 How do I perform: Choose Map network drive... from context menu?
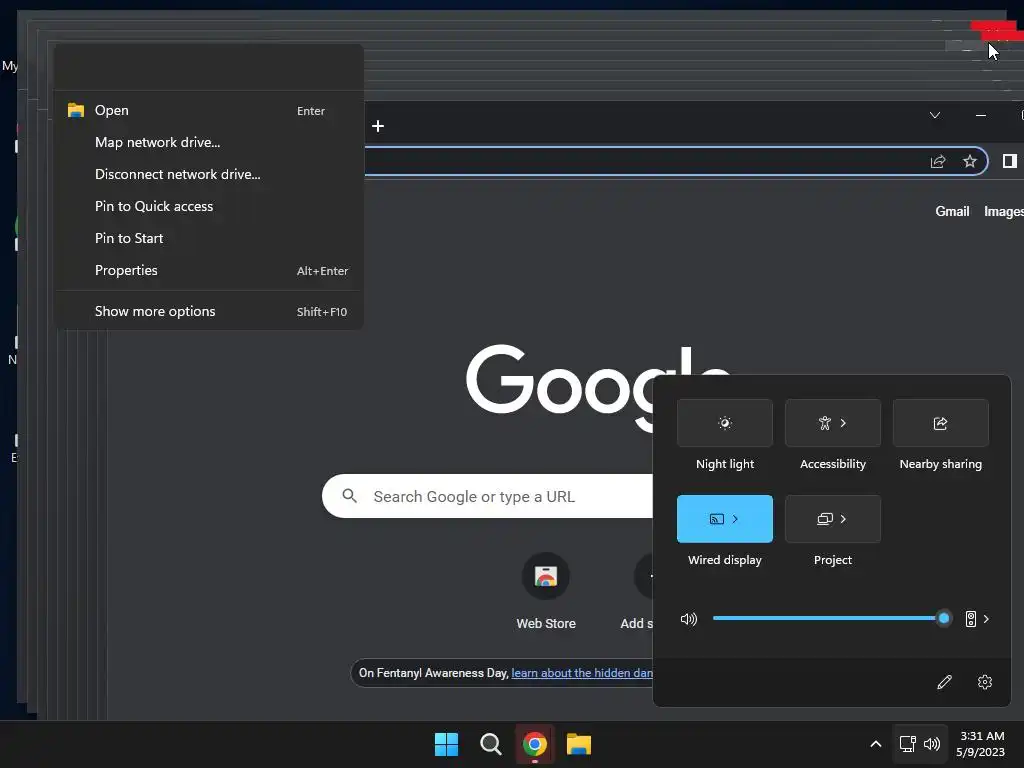[x=208, y=142]
